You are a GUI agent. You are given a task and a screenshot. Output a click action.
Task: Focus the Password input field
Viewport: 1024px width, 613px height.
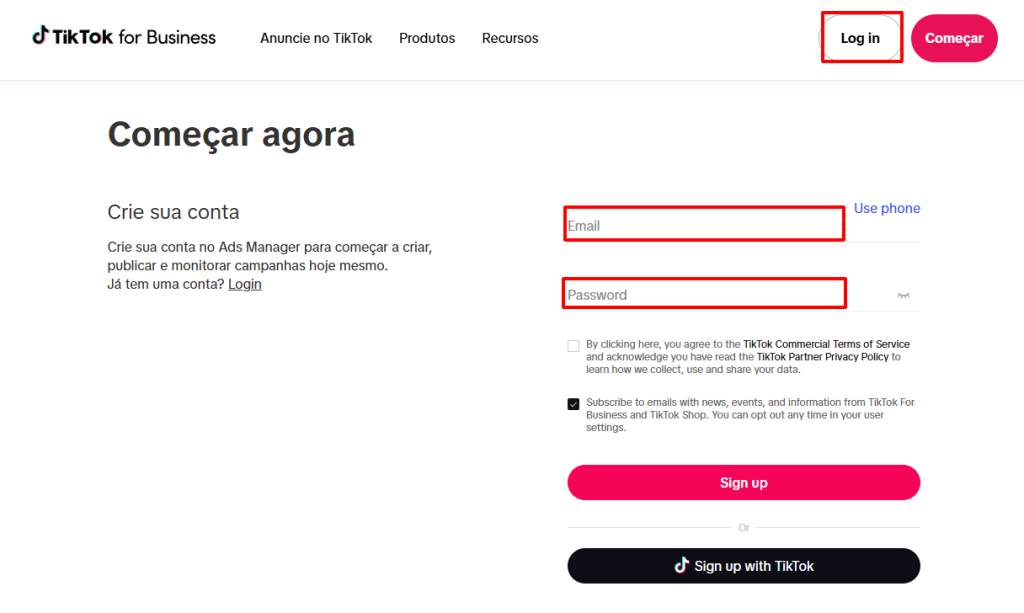[x=705, y=295]
